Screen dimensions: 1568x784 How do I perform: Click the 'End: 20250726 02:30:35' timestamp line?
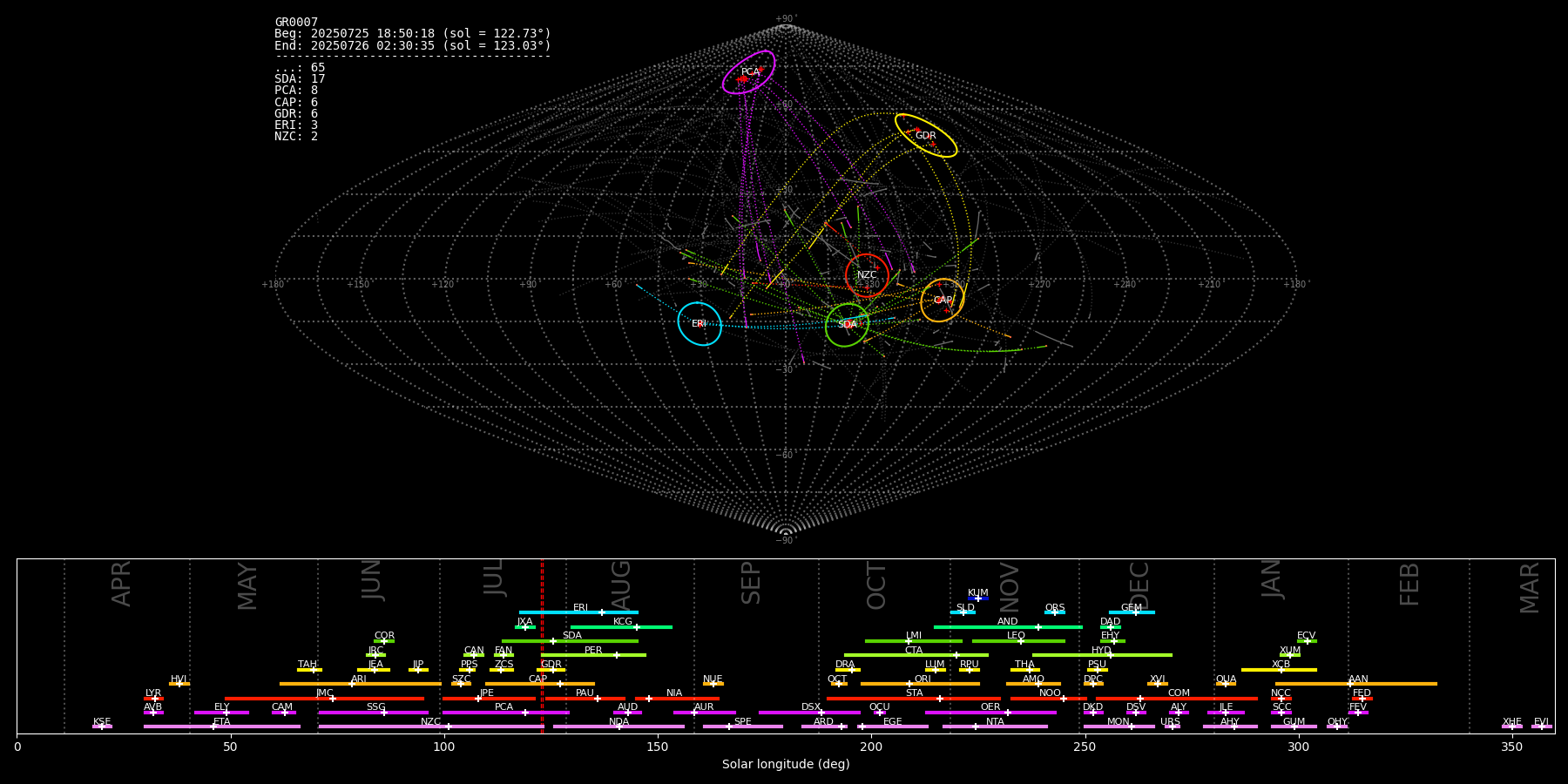tap(413, 45)
